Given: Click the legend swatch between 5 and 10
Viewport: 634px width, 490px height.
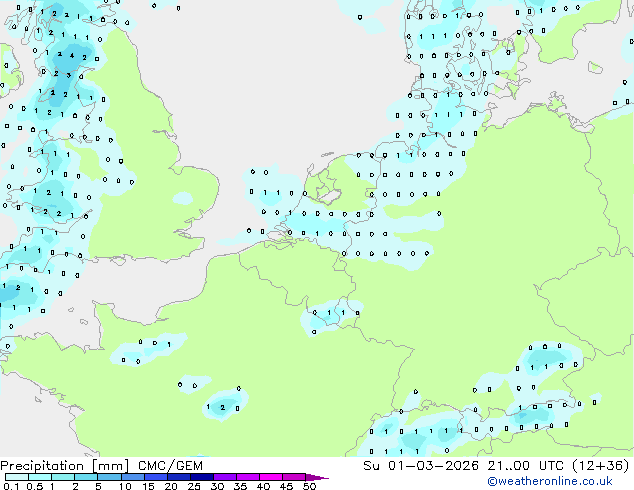Looking at the screenshot, I should click(x=109, y=477).
